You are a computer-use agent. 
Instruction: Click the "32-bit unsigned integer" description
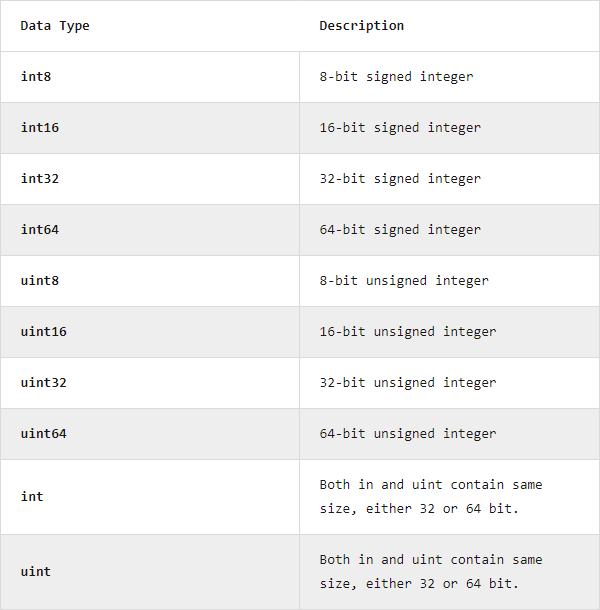pos(408,383)
